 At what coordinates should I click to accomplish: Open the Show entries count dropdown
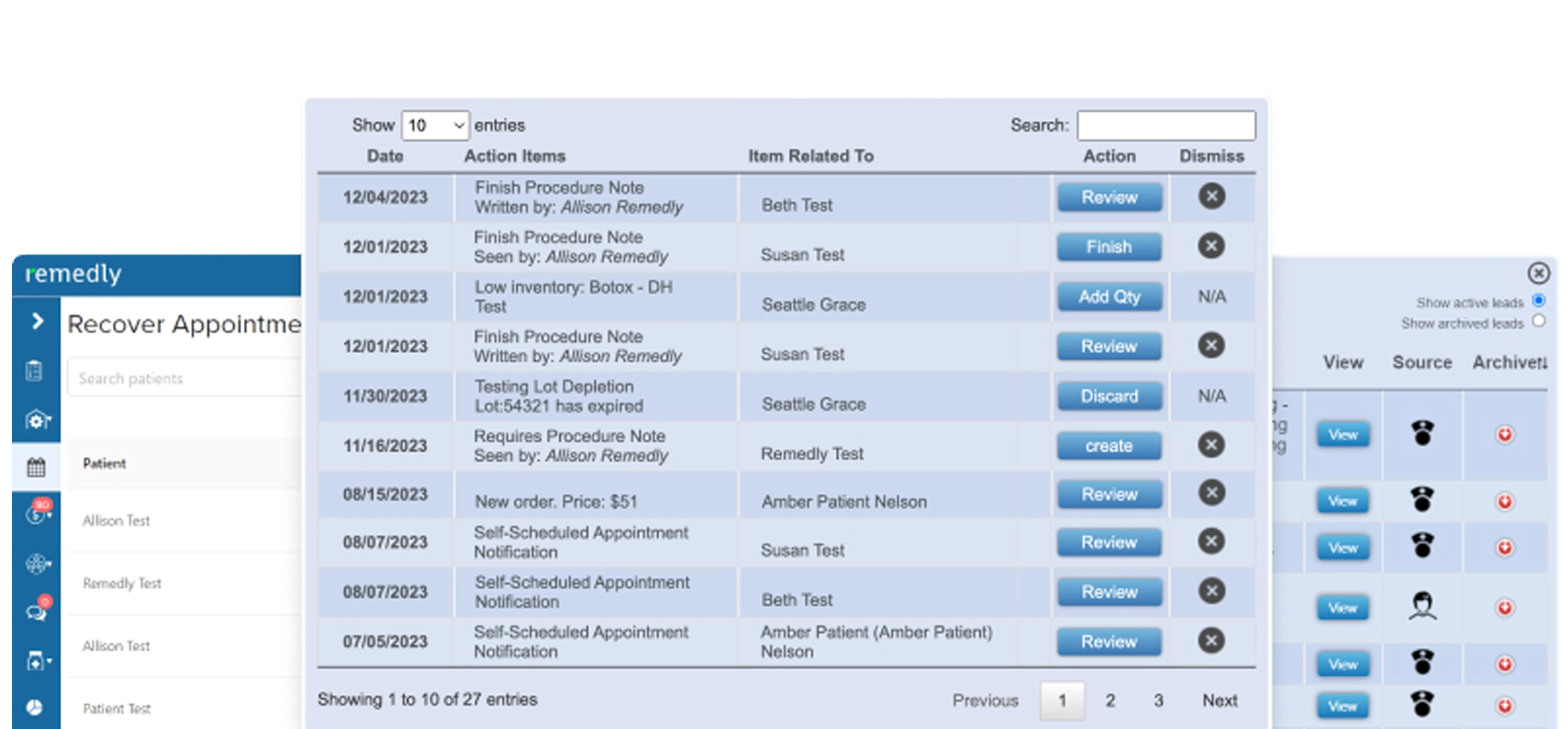coord(435,125)
